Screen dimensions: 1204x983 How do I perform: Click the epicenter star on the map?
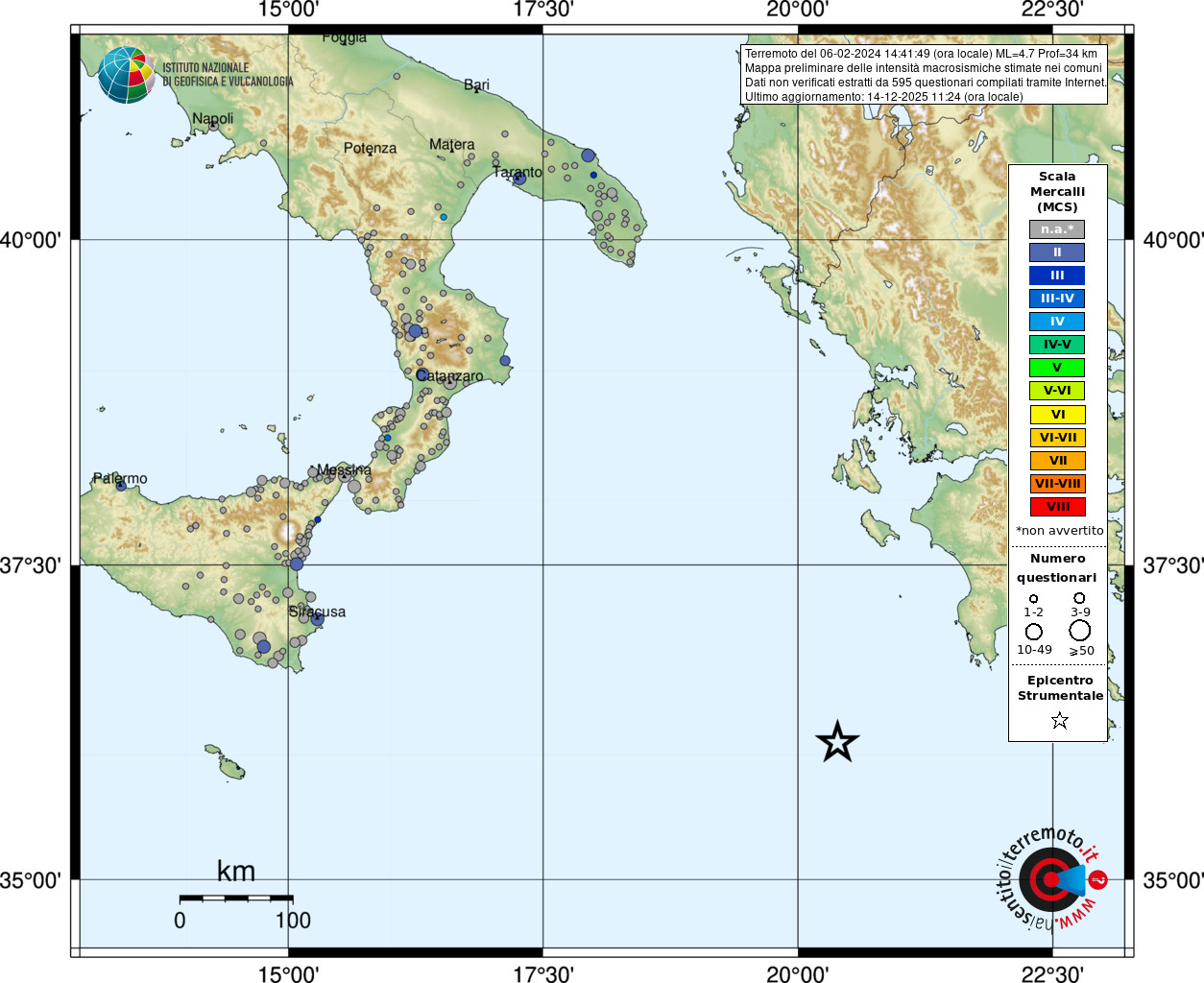tap(837, 742)
